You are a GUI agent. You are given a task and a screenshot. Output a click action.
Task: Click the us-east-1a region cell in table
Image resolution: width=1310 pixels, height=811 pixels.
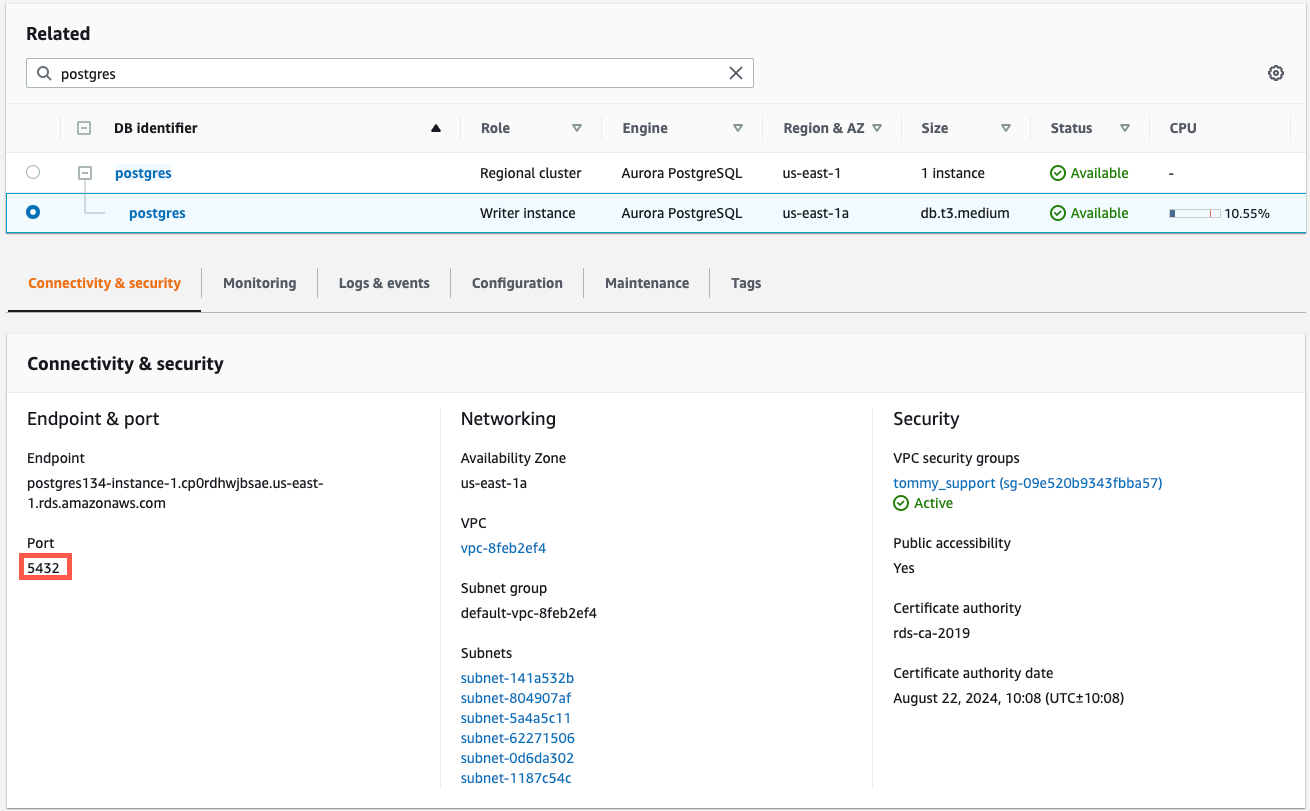[815, 213]
